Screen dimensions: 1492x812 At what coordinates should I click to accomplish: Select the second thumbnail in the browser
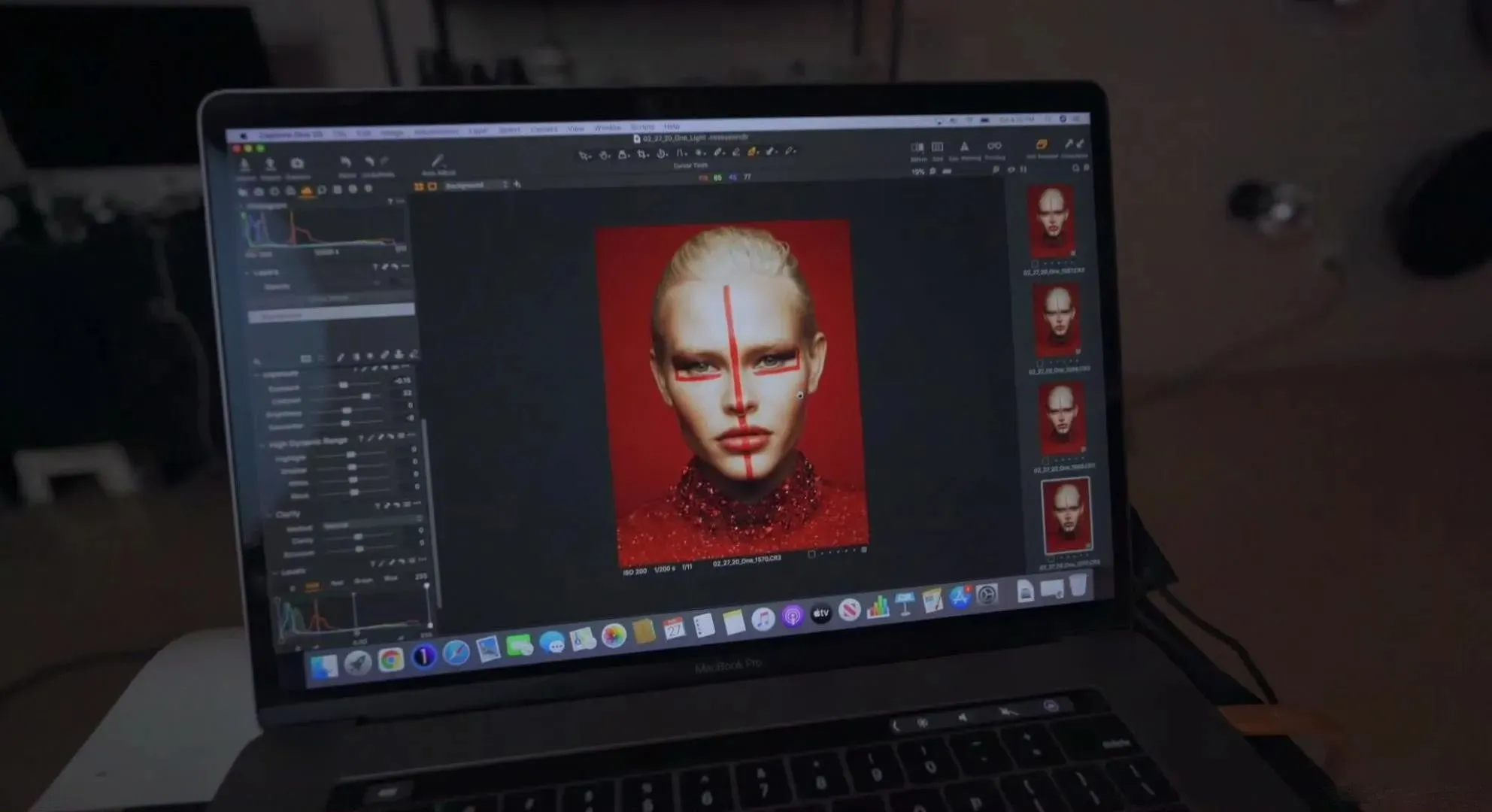1058,321
